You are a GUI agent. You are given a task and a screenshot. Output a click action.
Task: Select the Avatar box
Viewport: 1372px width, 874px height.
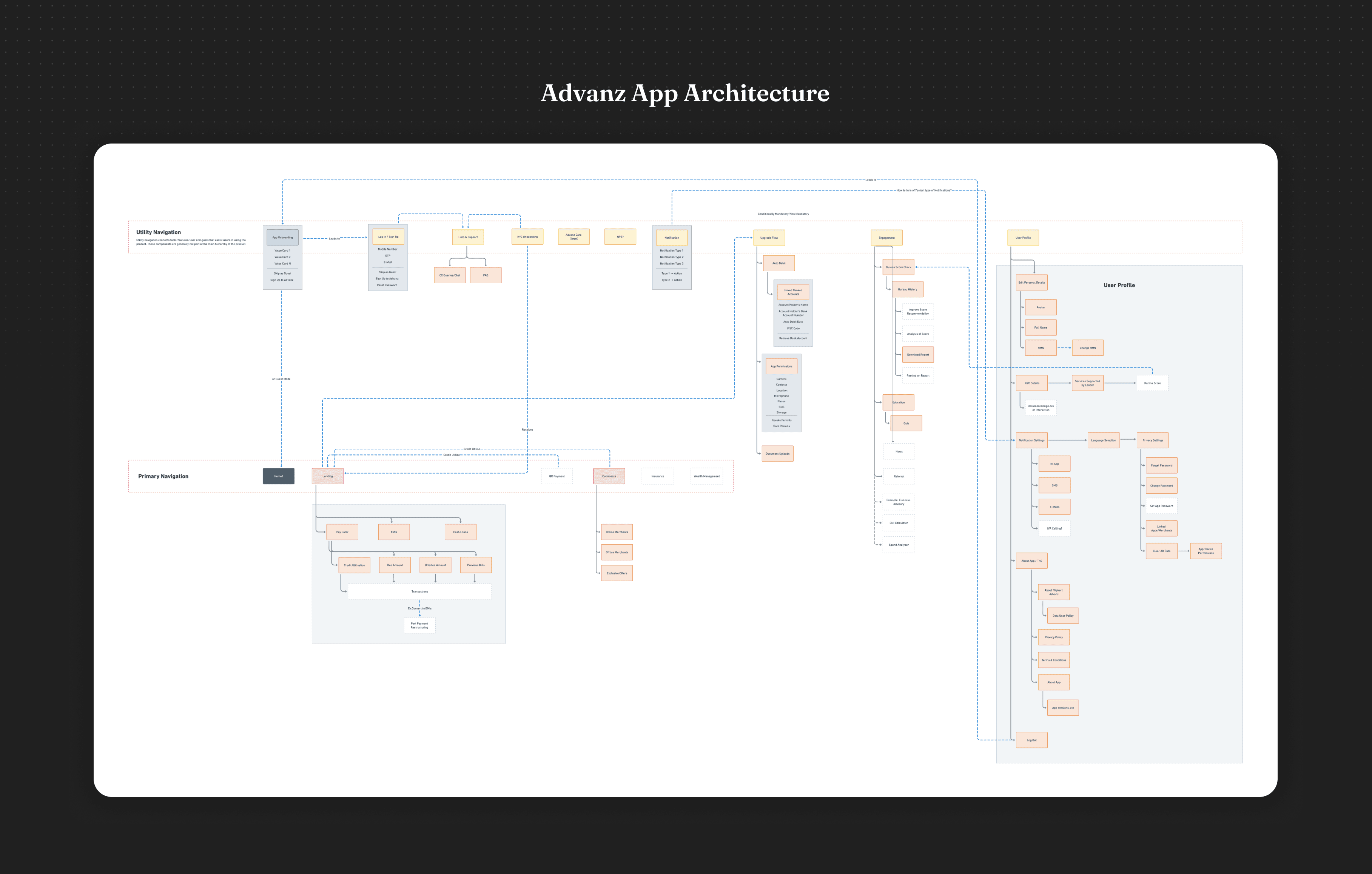click(x=1041, y=307)
